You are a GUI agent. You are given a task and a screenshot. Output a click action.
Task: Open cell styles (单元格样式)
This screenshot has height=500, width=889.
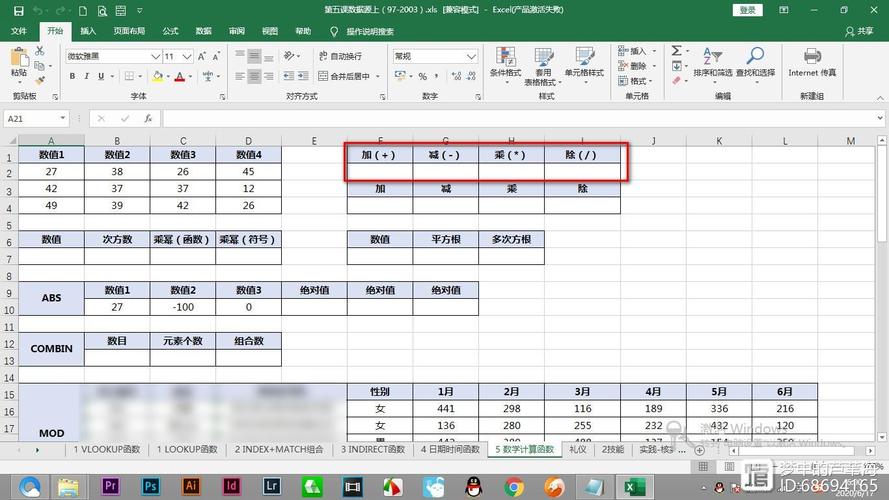click(584, 65)
